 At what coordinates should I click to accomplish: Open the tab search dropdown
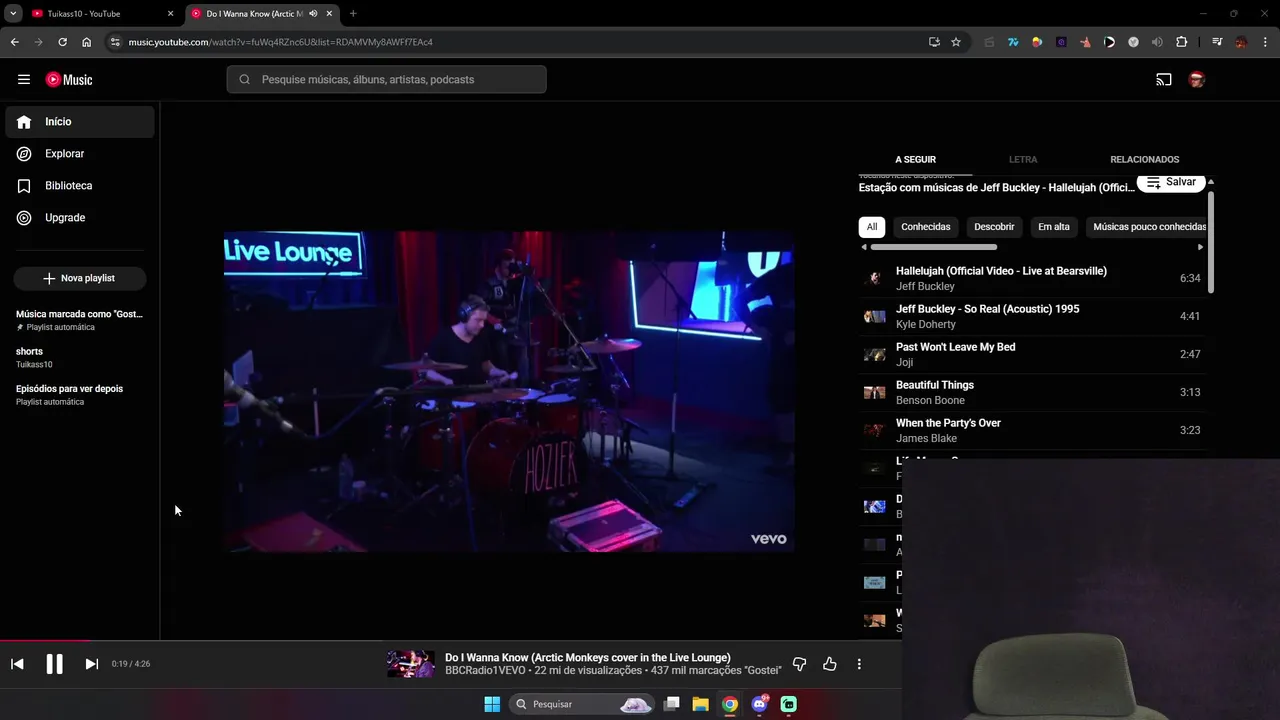tap(13, 14)
